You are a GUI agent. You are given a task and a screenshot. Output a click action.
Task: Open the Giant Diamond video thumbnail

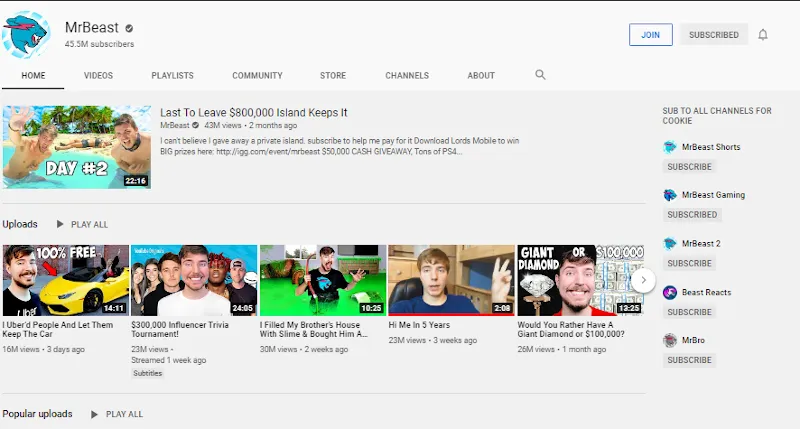(x=581, y=280)
